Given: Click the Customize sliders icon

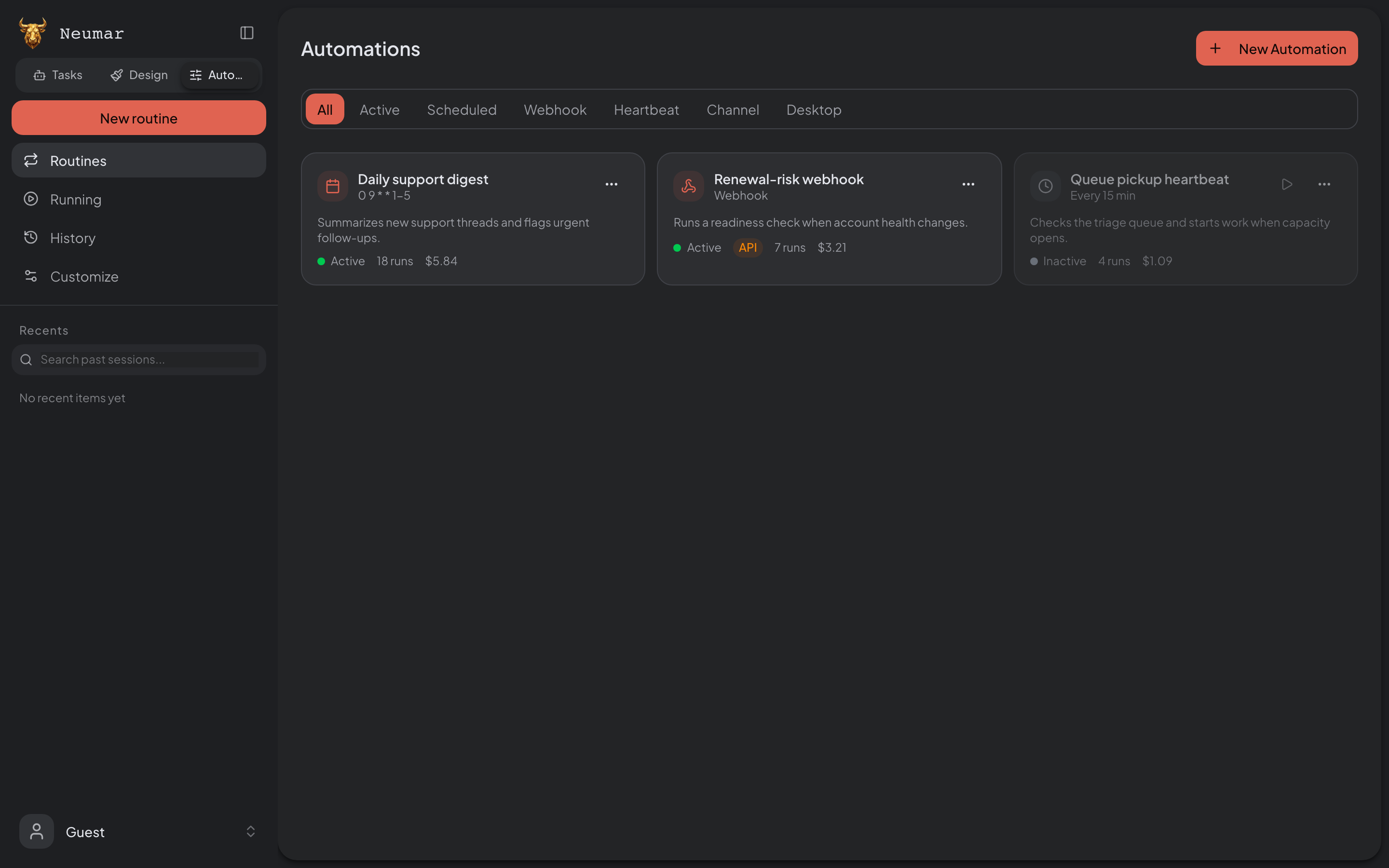Looking at the screenshot, I should [31, 276].
